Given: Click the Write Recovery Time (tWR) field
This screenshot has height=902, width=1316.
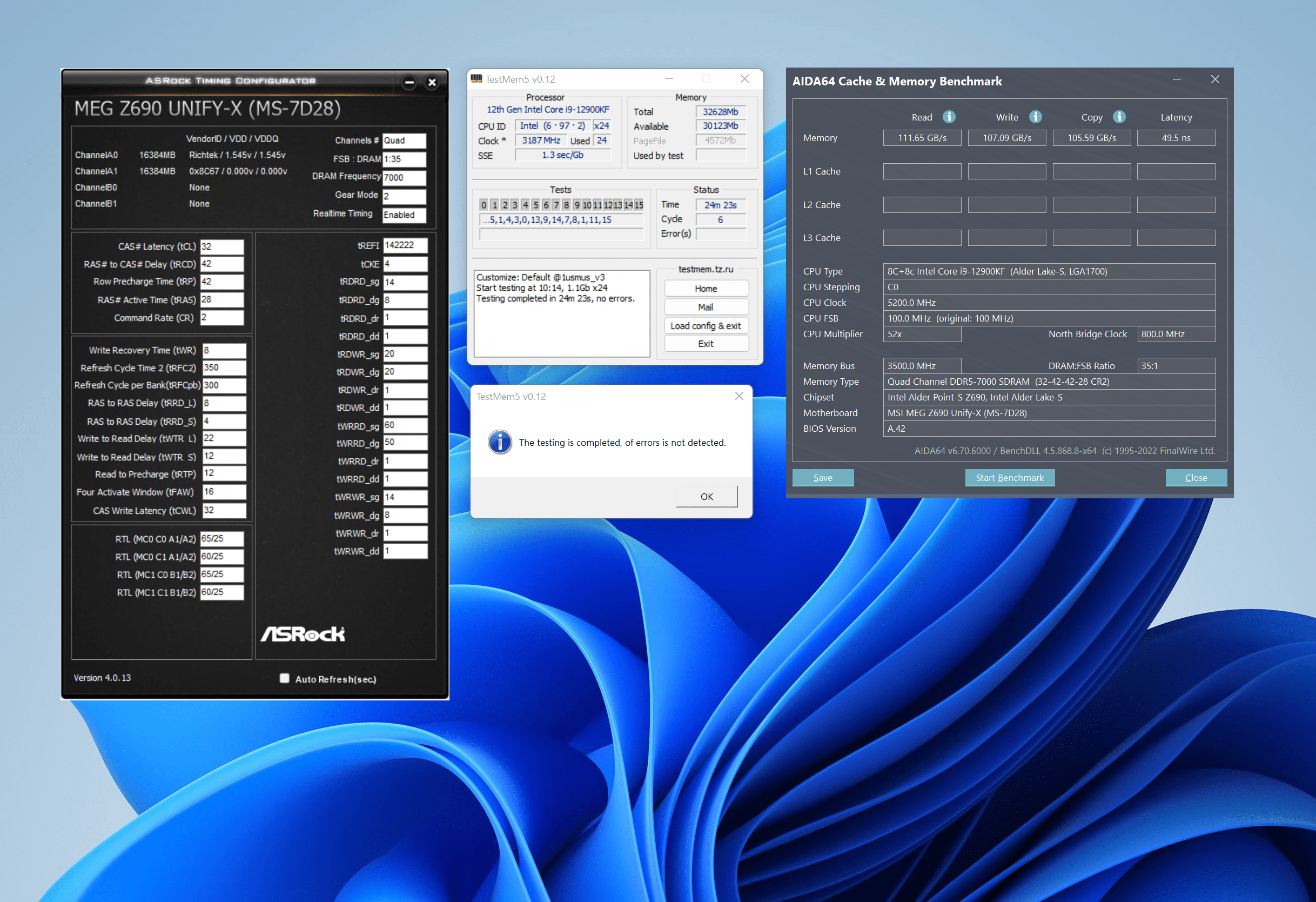Looking at the screenshot, I should pos(224,350).
